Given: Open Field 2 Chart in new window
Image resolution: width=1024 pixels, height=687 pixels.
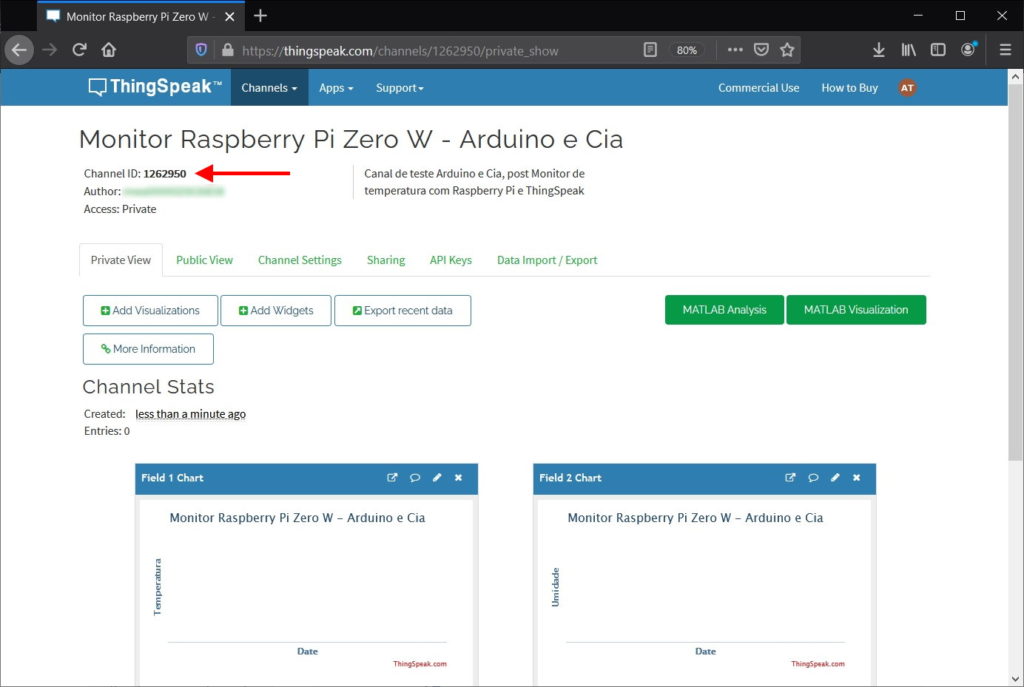Looking at the screenshot, I should (790, 477).
